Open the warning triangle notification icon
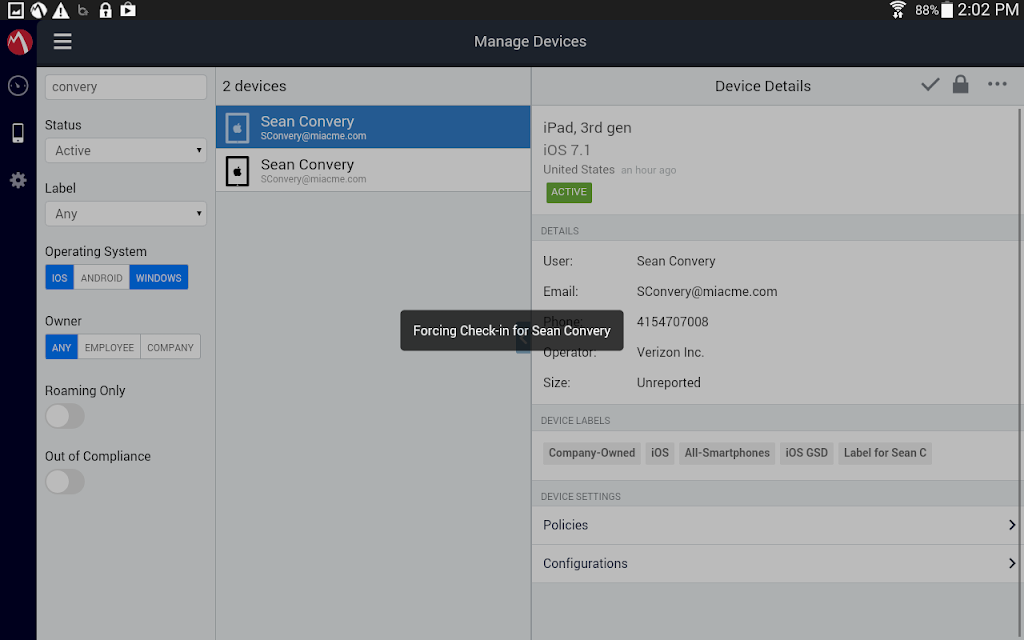 (x=61, y=10)
